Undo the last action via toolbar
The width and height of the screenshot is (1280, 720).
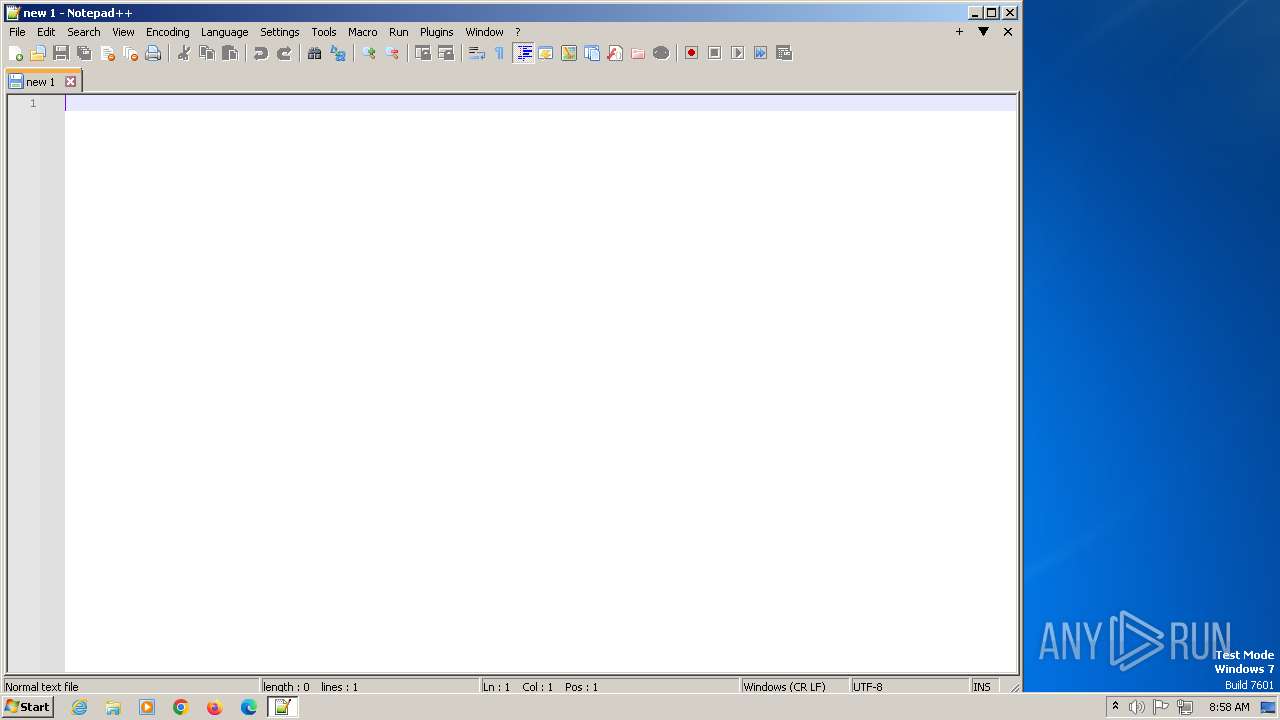(x=261, y=53)
